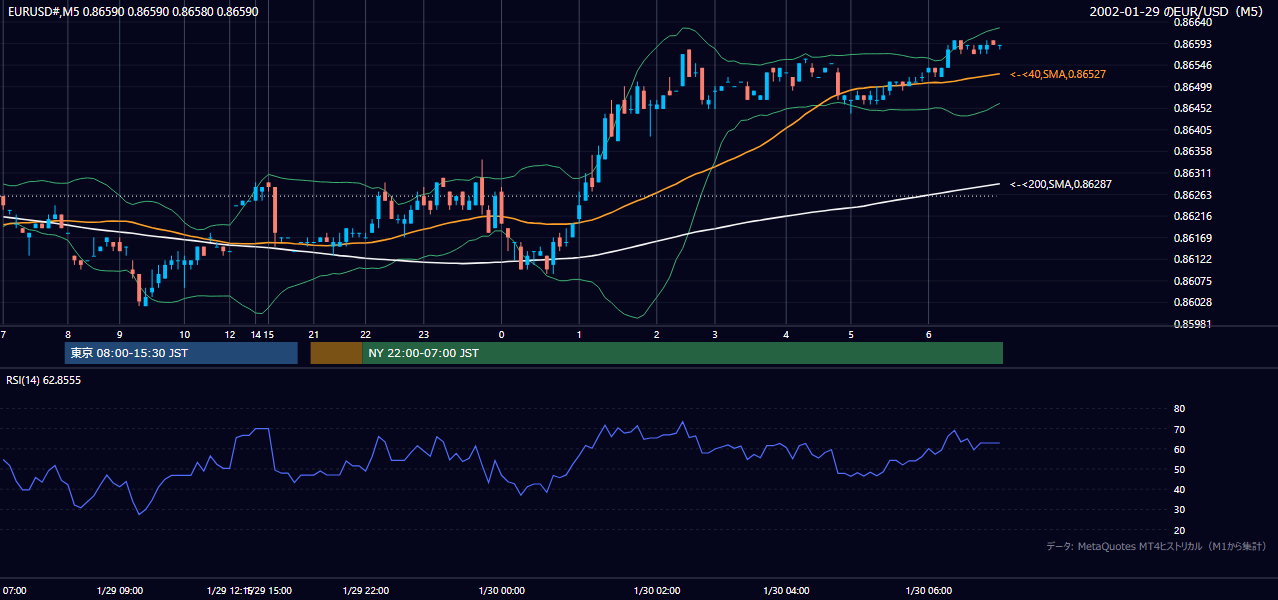Click RSI scale level 20
1278x600 pixels.
coord(1179,530)
